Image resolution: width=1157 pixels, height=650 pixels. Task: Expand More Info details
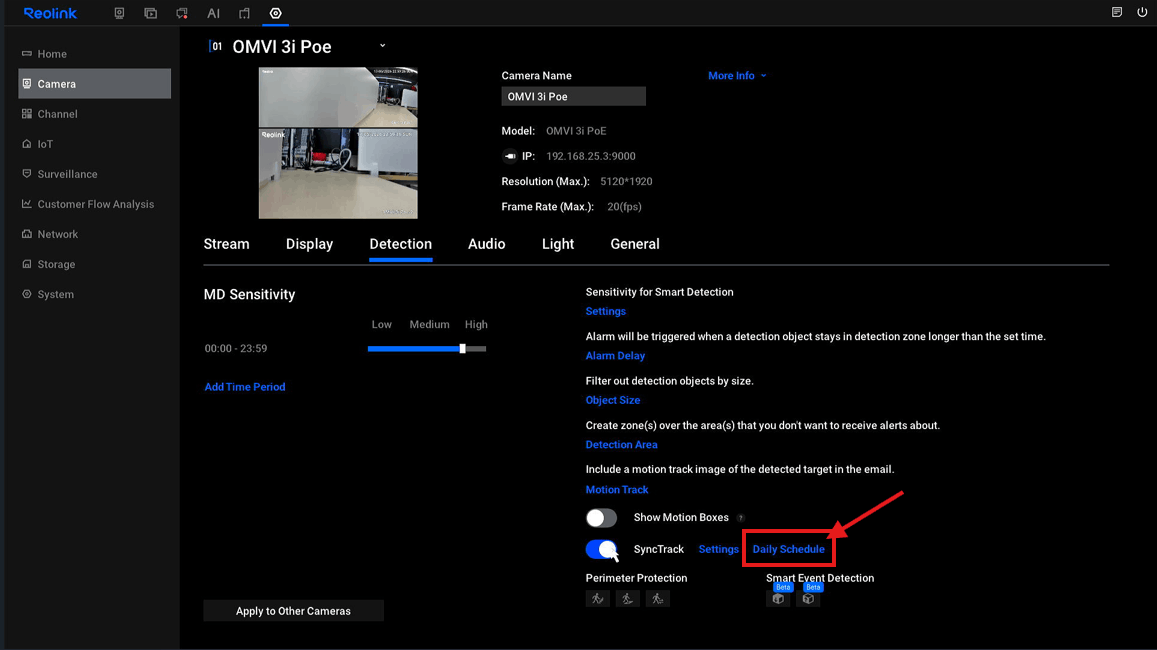(x=737, y=76)
